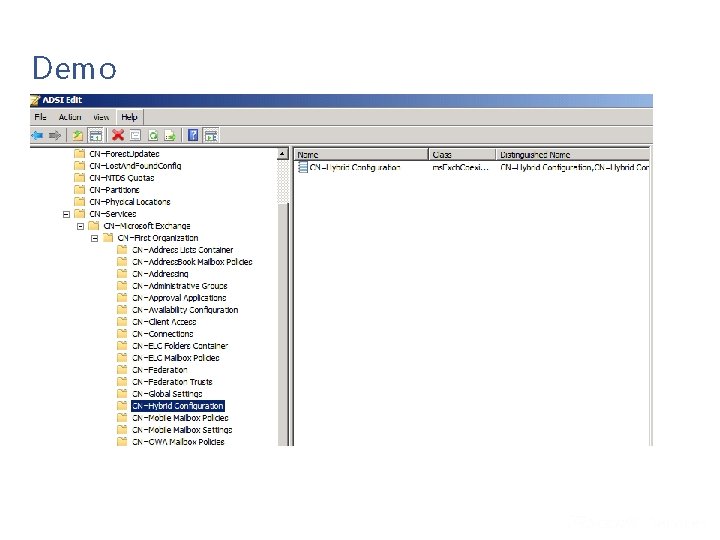Image resolution: width=720 pixels, height=540 pixels.
Task: Click the tree scrollbar up arrow
Action: coord(283,154)
